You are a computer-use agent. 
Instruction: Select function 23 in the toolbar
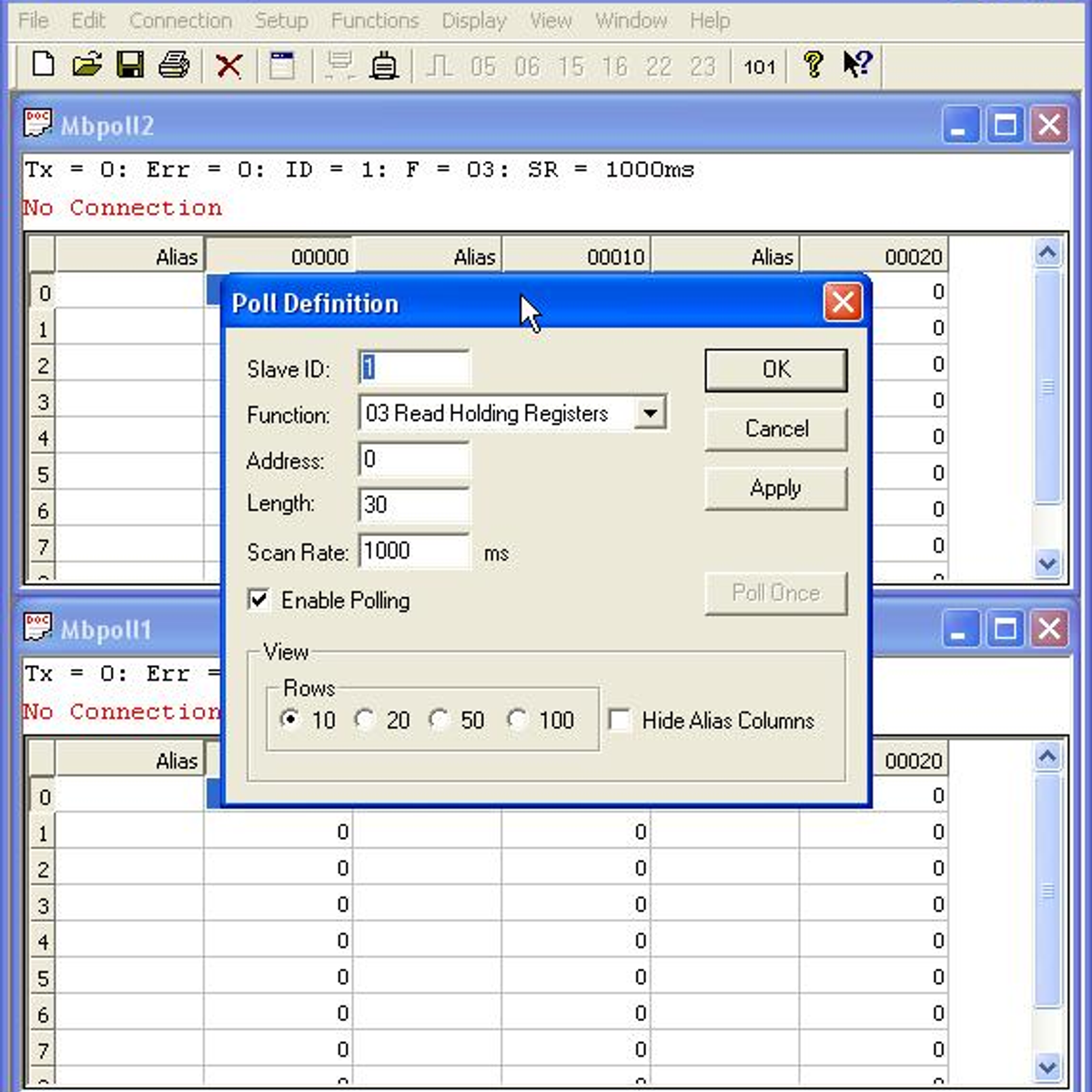pyautogui.click(x=702, y=66)
